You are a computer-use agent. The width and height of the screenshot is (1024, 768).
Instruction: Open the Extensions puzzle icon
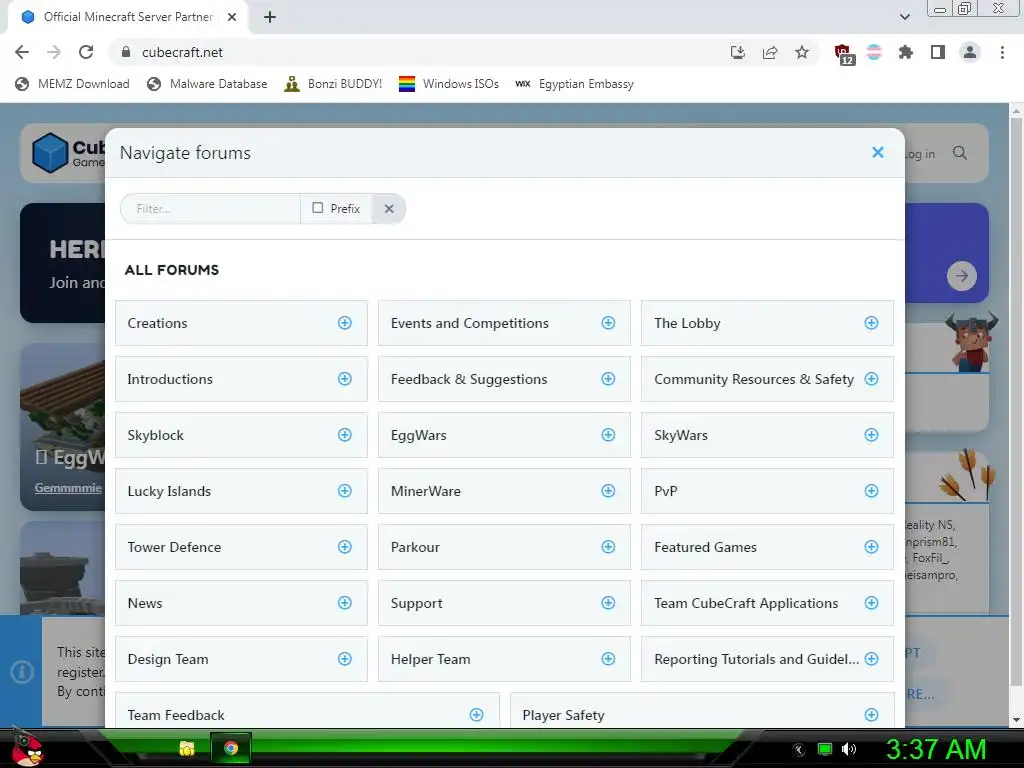click(x=906, y=52)
